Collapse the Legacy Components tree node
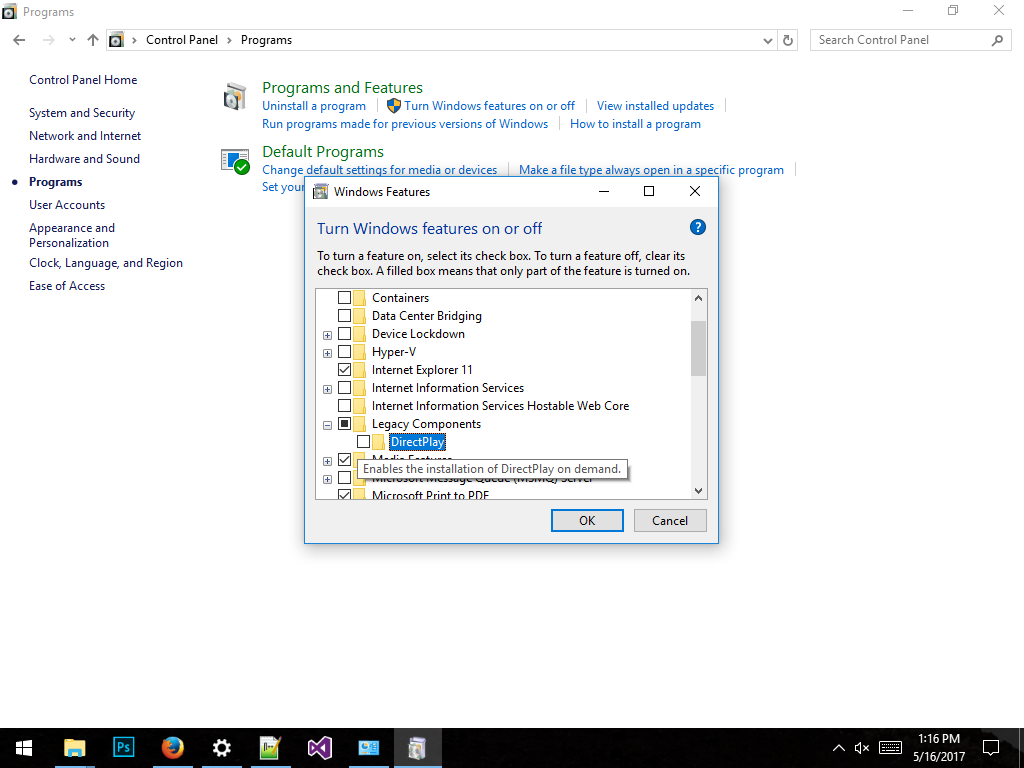1024x768 pixels. 327,424
